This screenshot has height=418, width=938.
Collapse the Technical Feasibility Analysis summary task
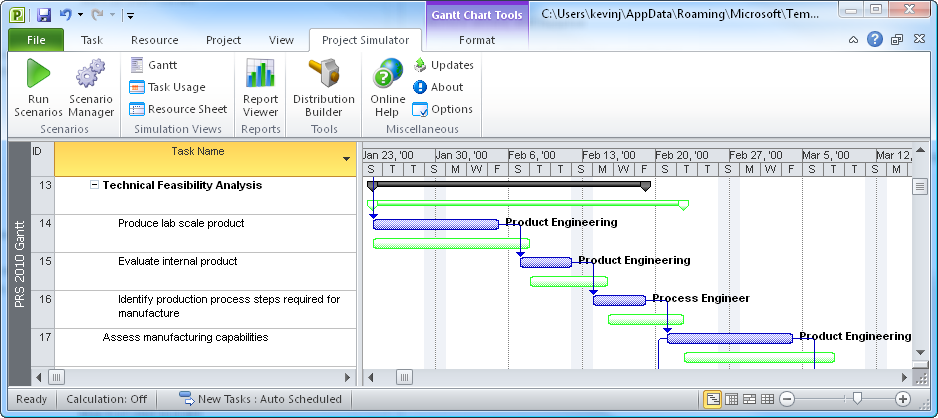[94, 185]
